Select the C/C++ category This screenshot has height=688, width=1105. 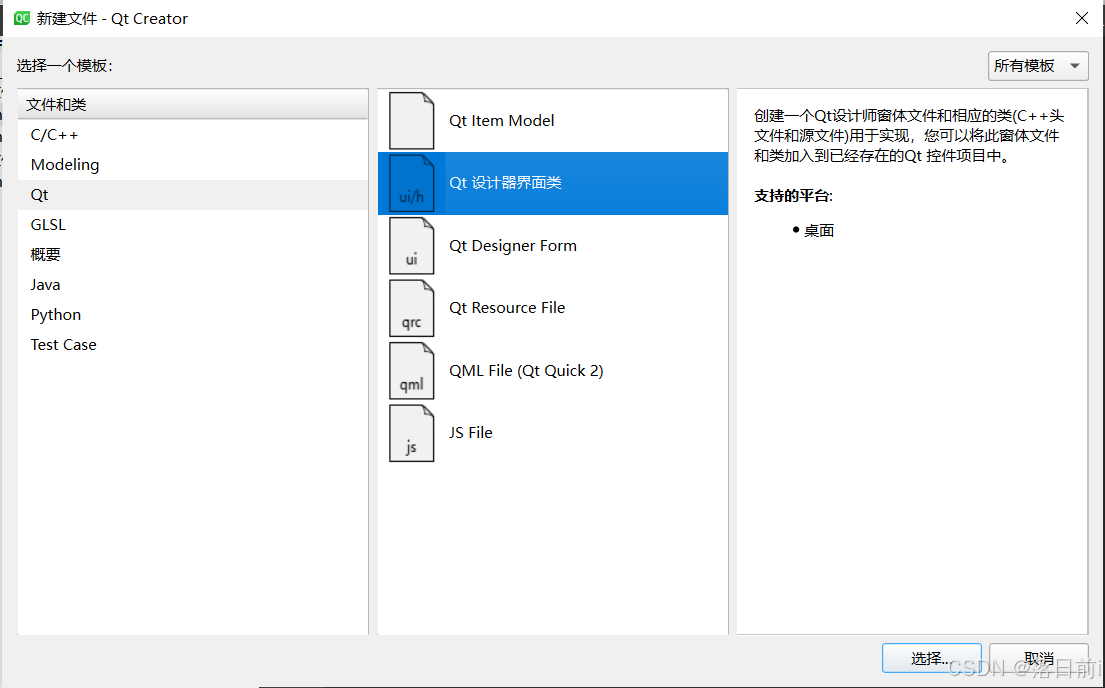[x=192, y=135]
